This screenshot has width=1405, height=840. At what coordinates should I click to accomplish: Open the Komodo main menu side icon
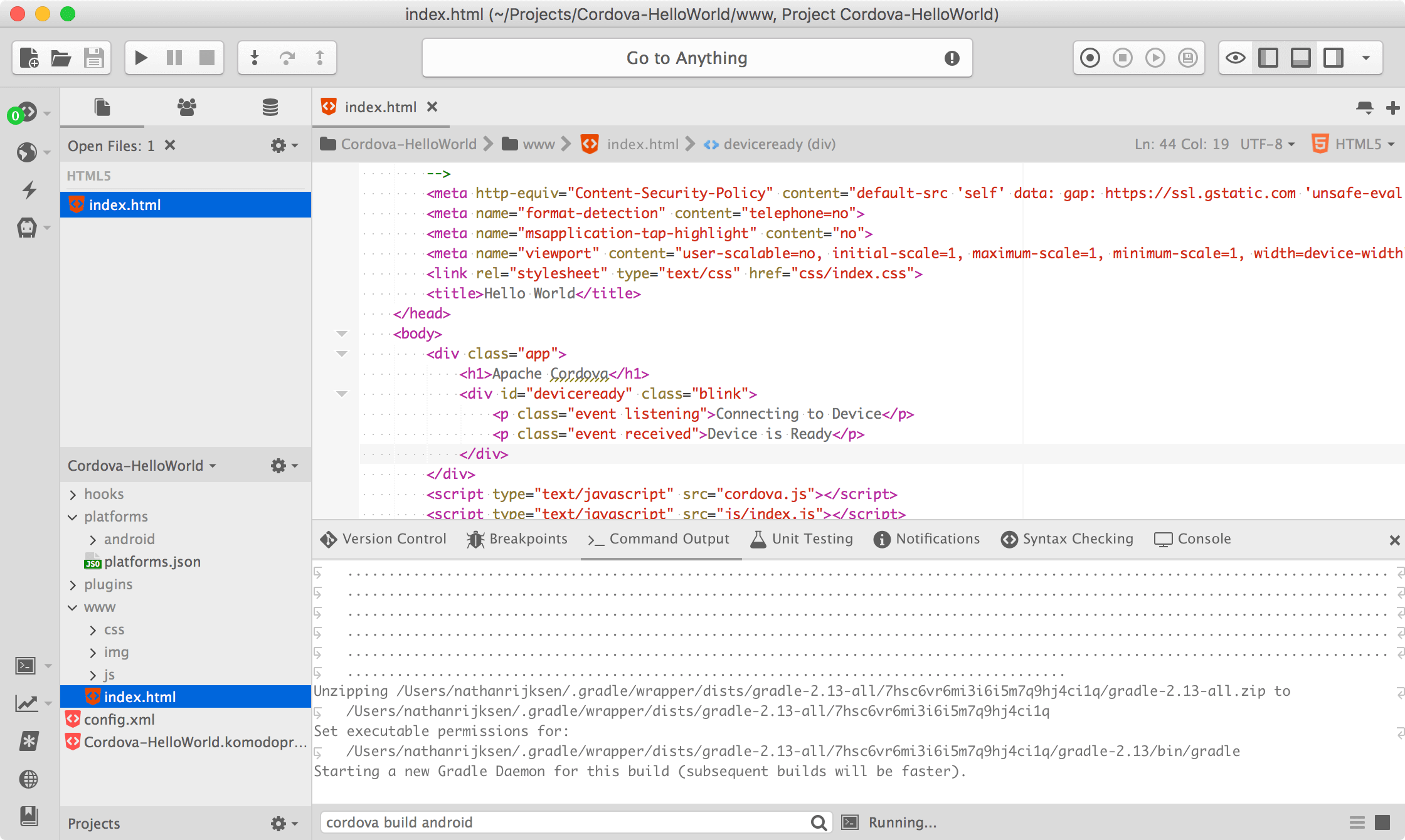tap(28, 113)
